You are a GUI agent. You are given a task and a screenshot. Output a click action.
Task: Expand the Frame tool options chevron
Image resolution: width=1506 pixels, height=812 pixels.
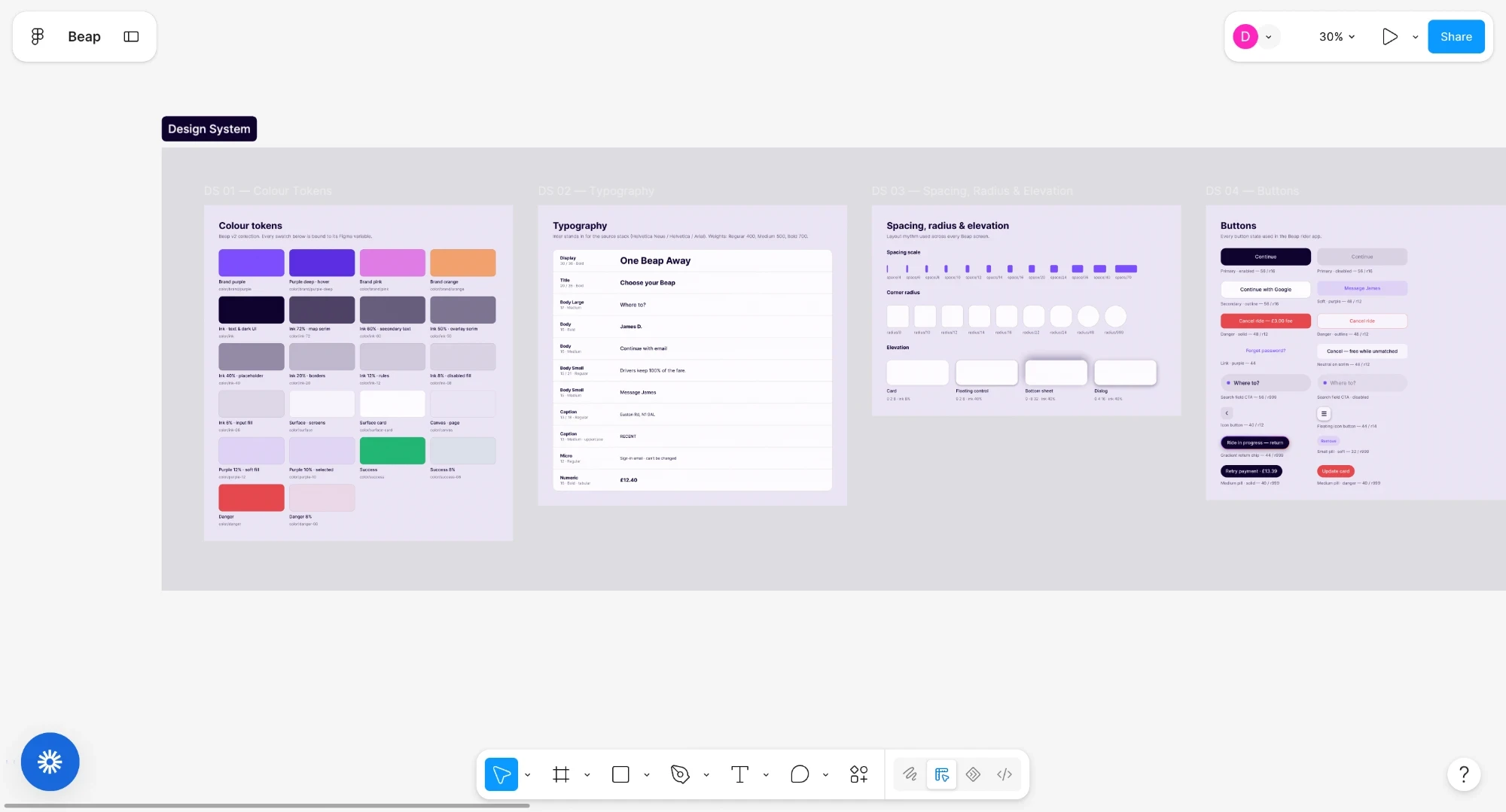tap(587, 774)
